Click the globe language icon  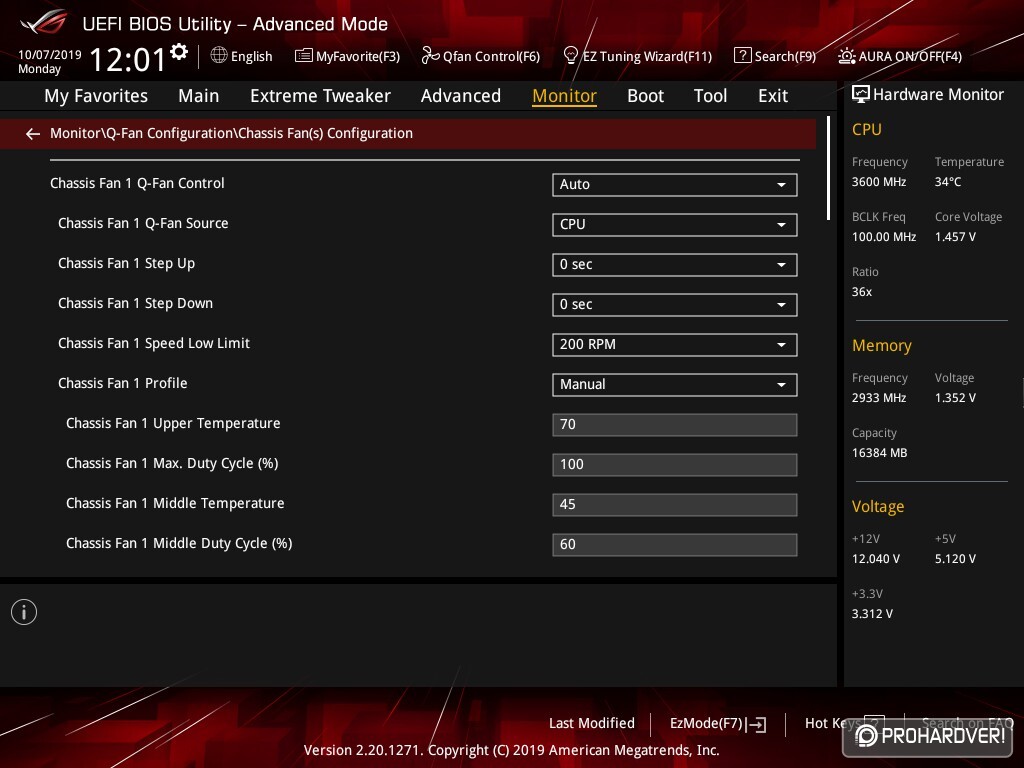tap(219, 56)
